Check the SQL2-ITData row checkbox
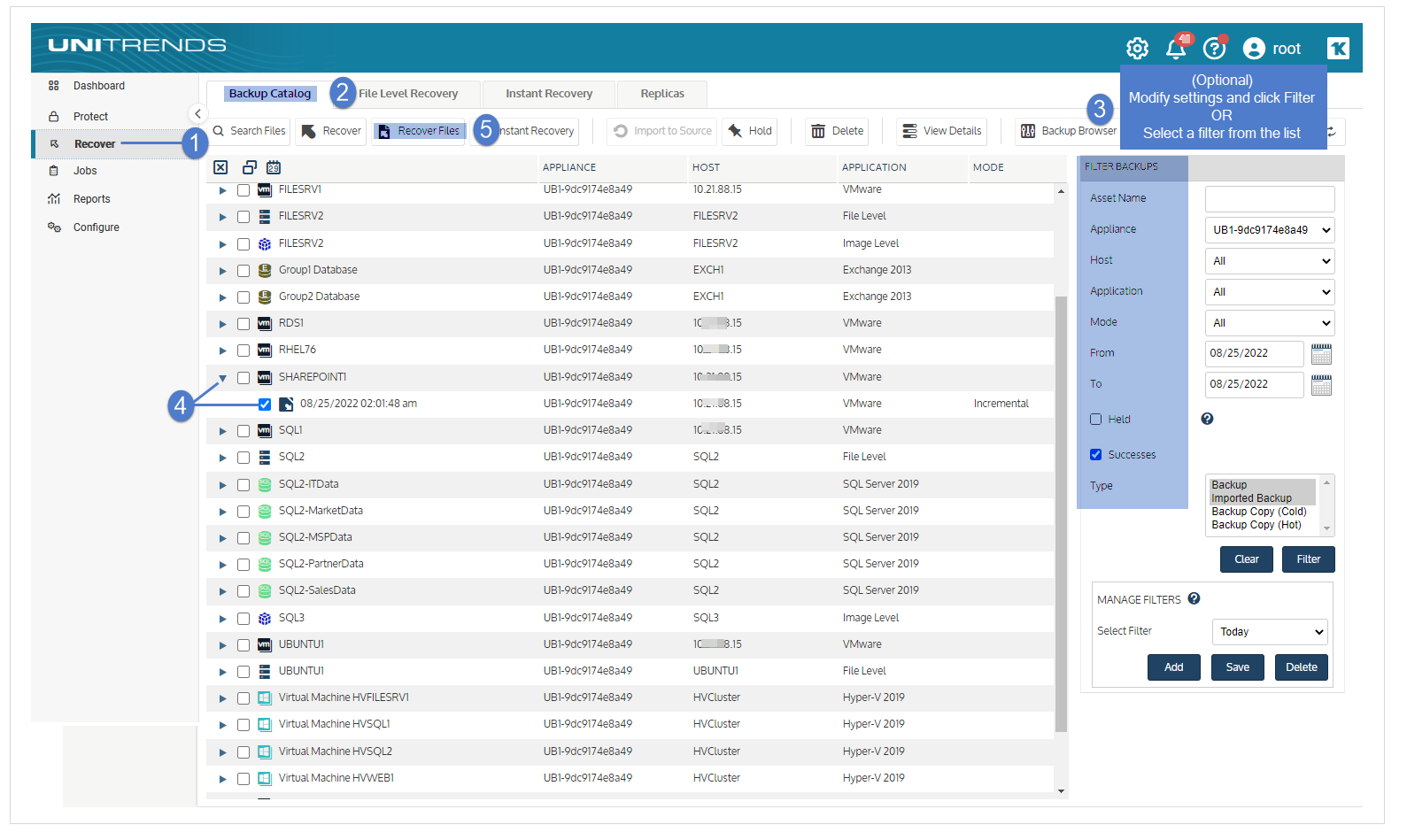Image resolution: width=1407 pixels, height=840 pixels. coord(244,485)
